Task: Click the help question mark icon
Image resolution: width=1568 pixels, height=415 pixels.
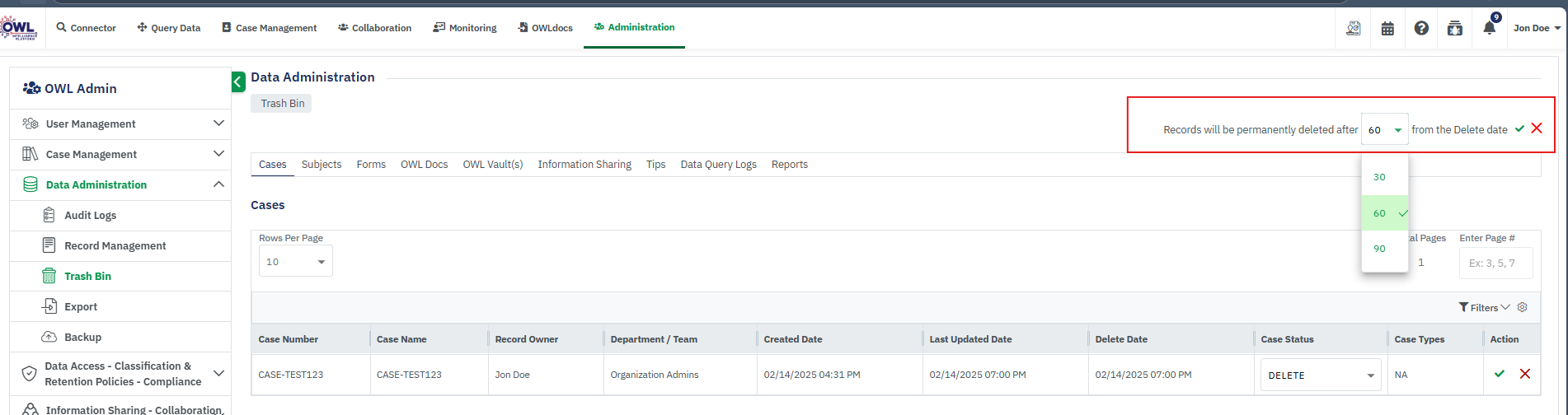Action: click(1421, 28)
